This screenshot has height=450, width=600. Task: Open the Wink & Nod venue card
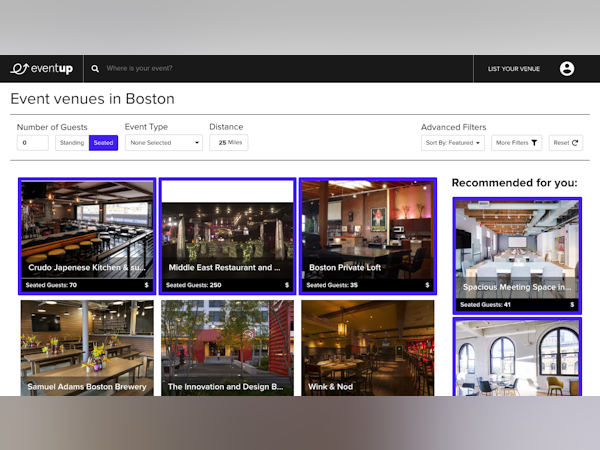point(368,348)
